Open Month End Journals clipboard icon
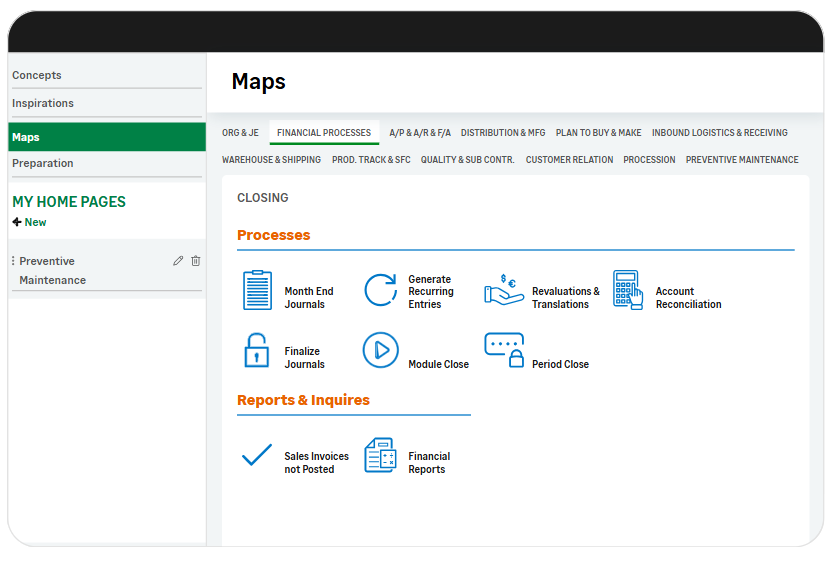 [257, 290]
